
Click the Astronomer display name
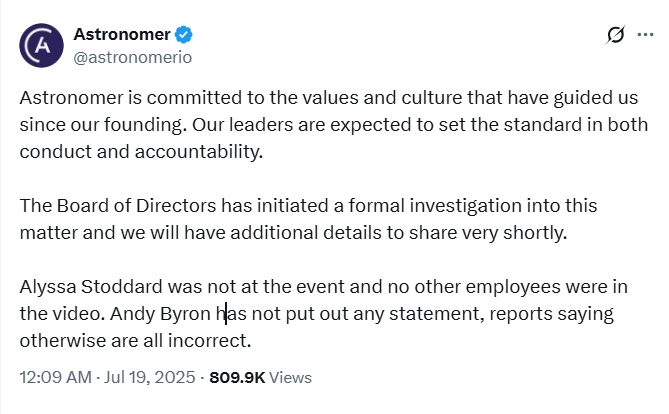(122, 34)
